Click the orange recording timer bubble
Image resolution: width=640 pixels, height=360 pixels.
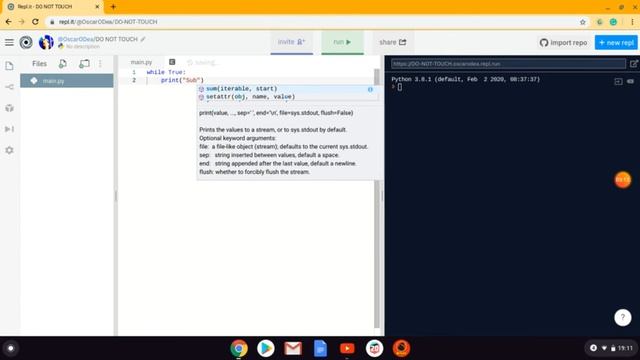click(623, 180)
